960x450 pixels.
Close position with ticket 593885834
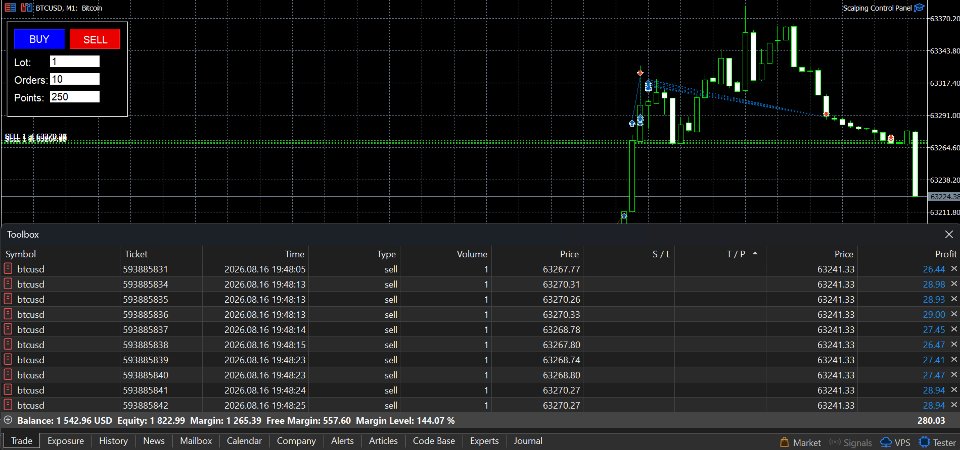954,284
